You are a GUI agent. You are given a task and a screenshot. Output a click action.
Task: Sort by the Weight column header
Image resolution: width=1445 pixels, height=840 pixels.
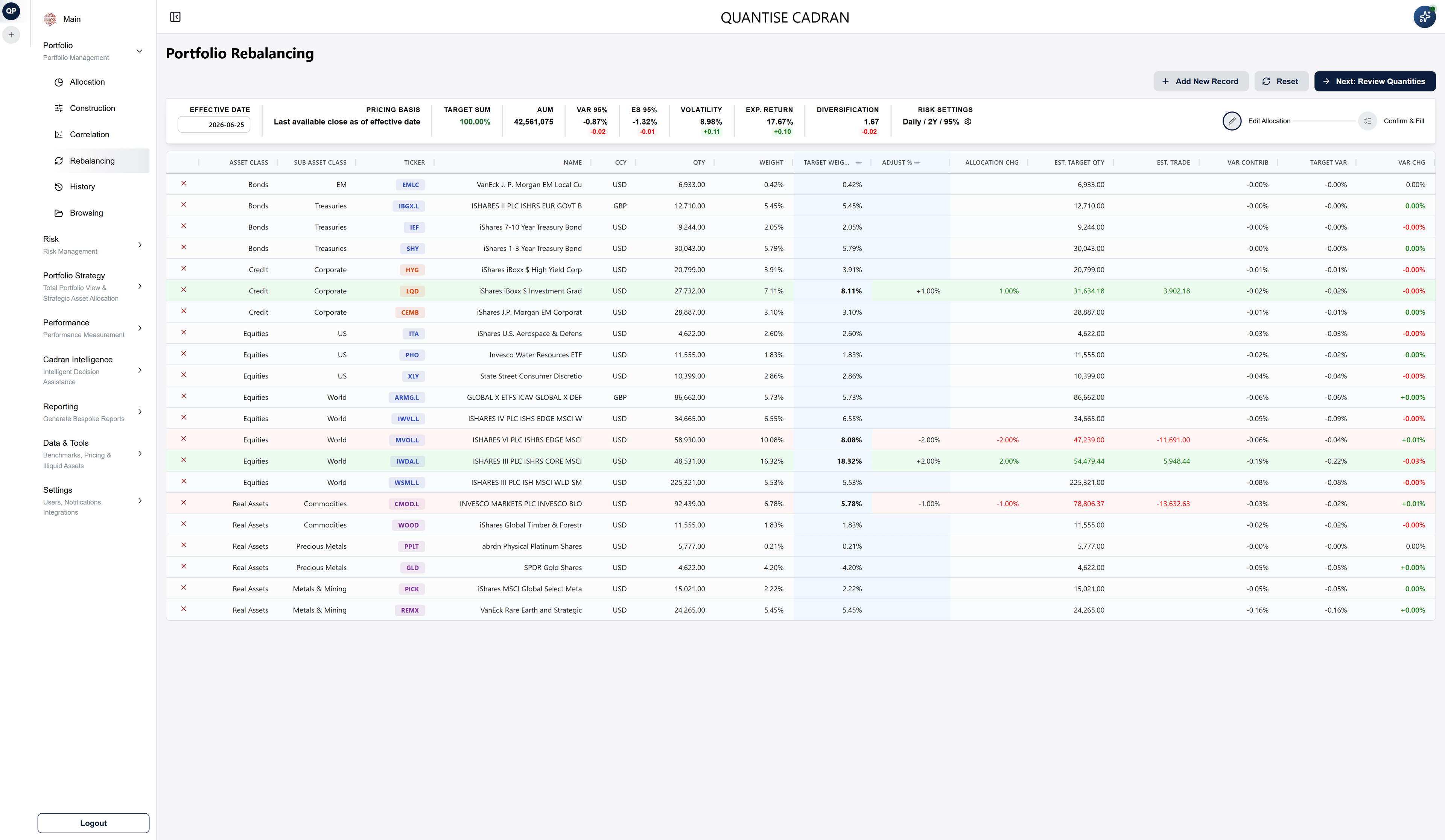(x=771, y=163)
